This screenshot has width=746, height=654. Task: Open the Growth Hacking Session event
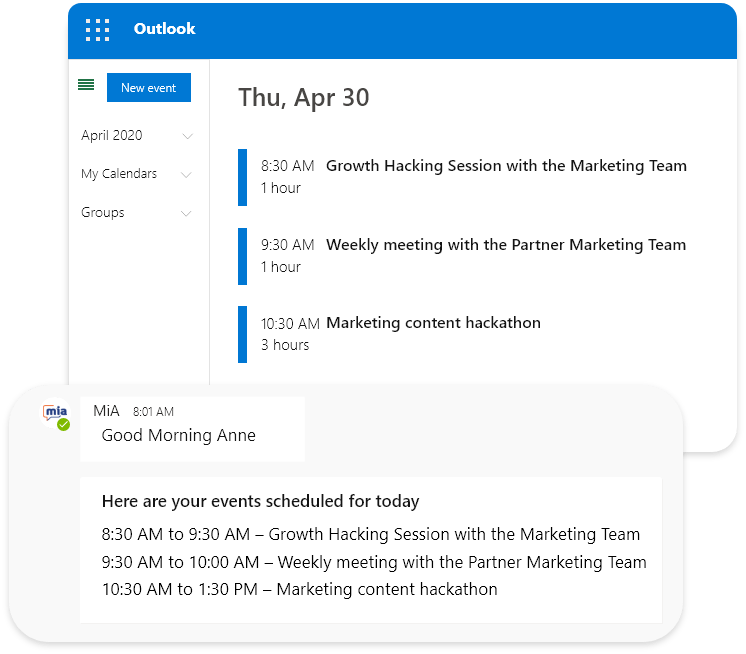pyautogui.click(x=506, y=166)
